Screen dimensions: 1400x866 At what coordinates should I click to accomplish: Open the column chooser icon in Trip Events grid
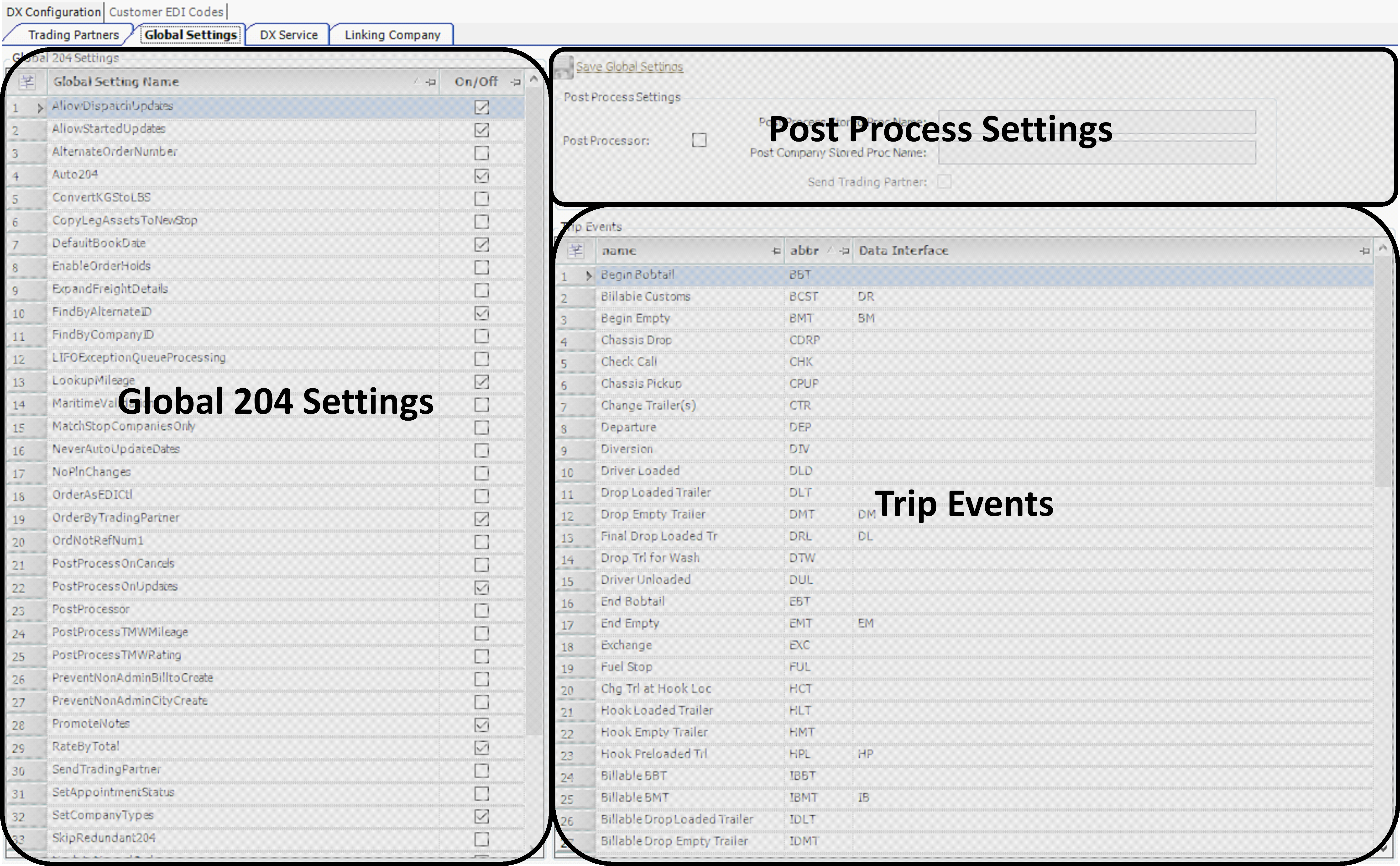tap(576, 251)
